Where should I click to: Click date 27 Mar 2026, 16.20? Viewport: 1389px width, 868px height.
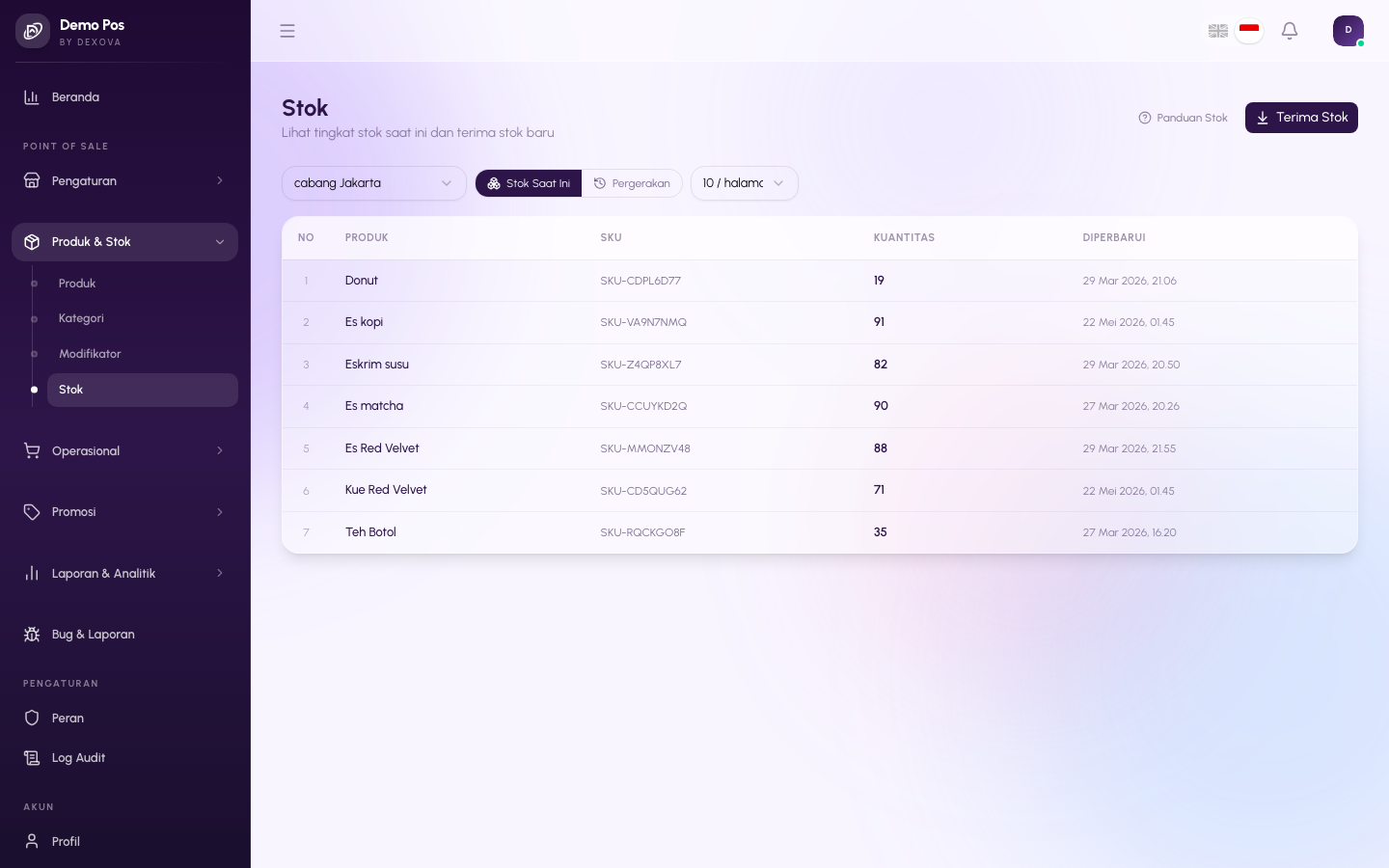(1130, 532)
